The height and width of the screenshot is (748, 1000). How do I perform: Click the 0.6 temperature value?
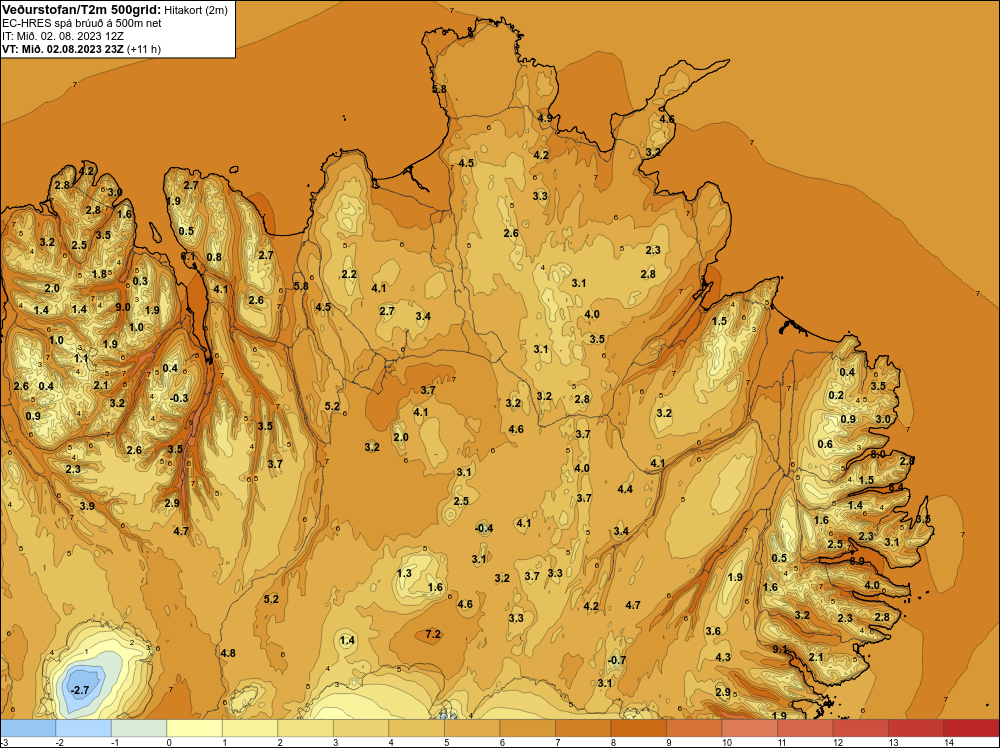pyautogui.click(x=825, y=444)
